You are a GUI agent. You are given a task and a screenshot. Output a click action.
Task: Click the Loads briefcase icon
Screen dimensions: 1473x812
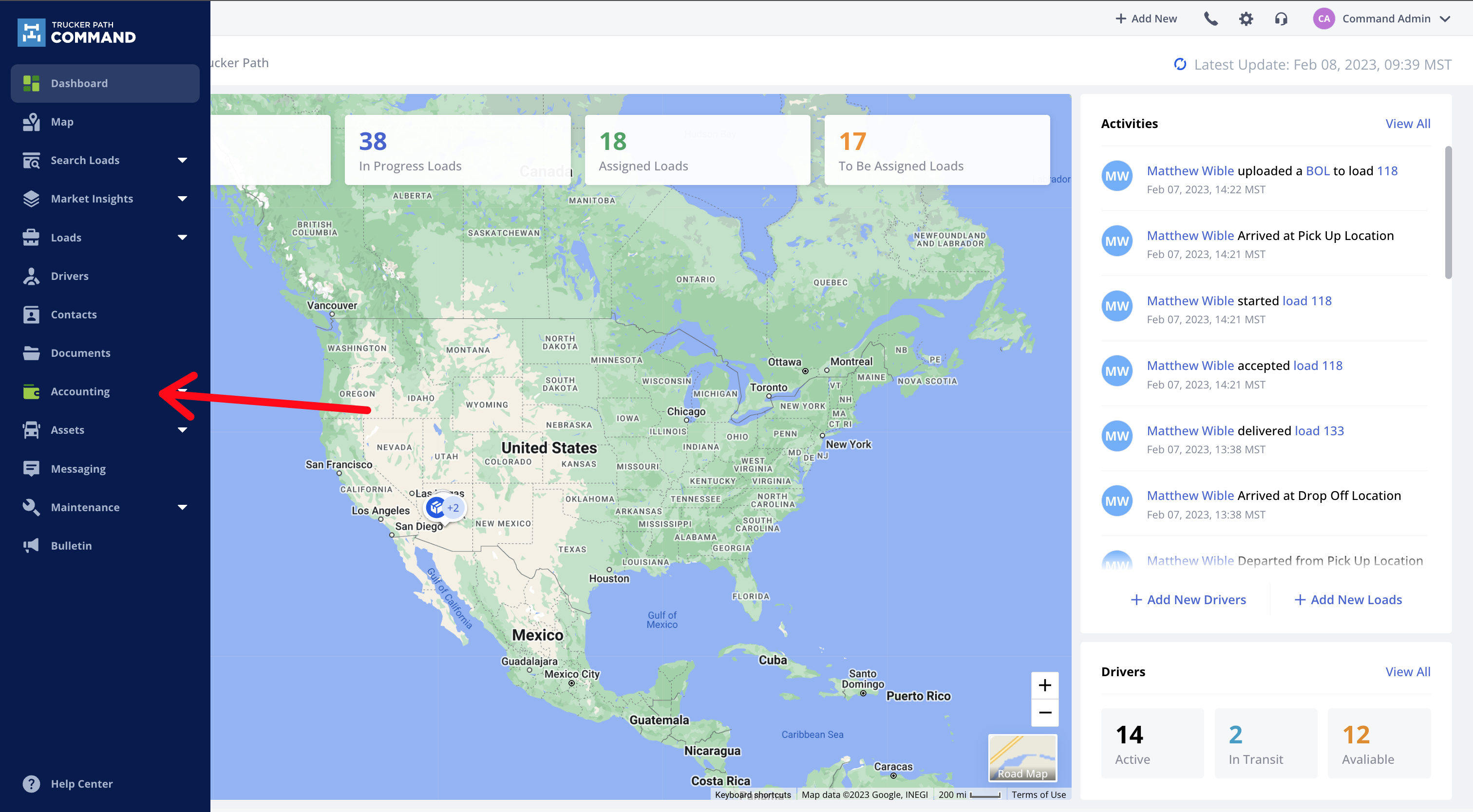point(32,238)
